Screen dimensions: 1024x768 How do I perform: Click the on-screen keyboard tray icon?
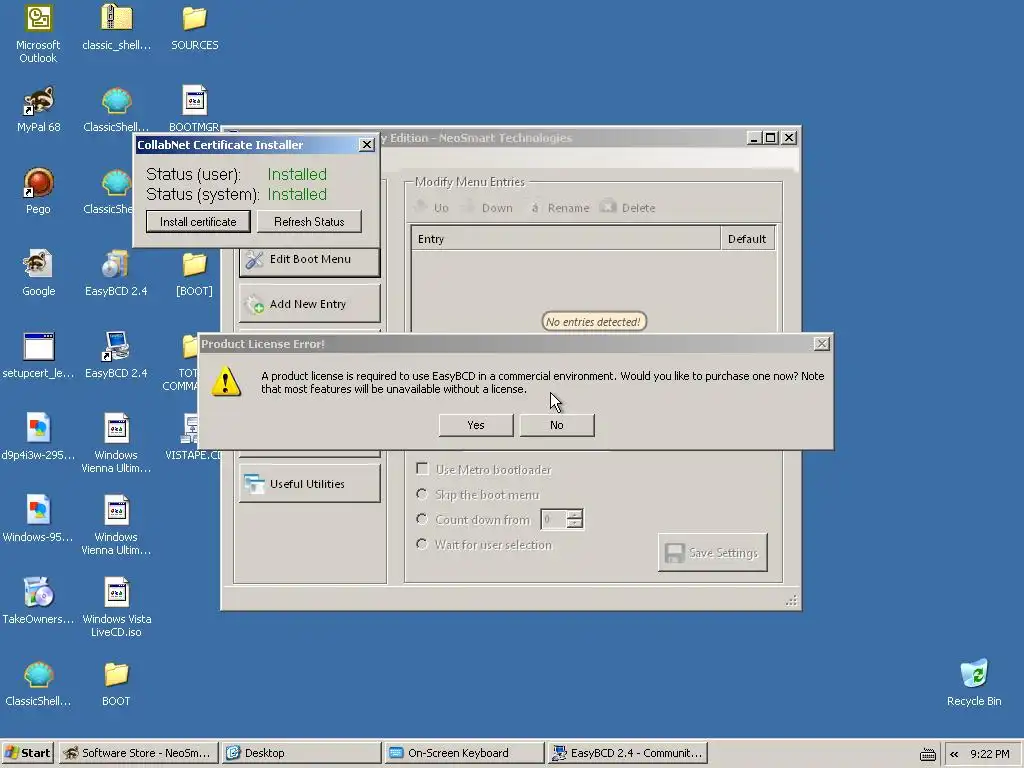tap(927, 754)
